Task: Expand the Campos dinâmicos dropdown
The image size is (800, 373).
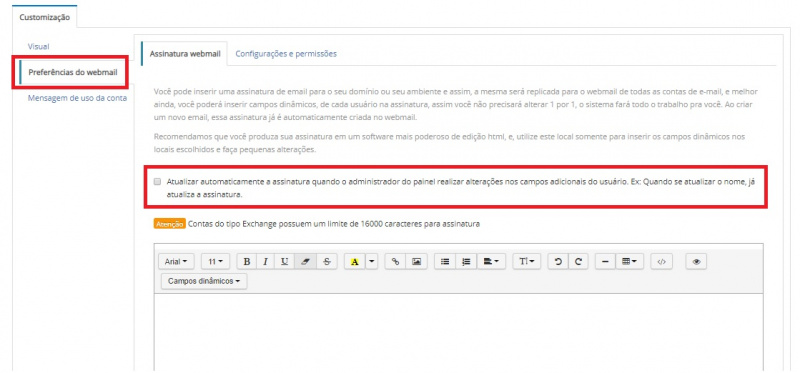Action: [204, 281]
